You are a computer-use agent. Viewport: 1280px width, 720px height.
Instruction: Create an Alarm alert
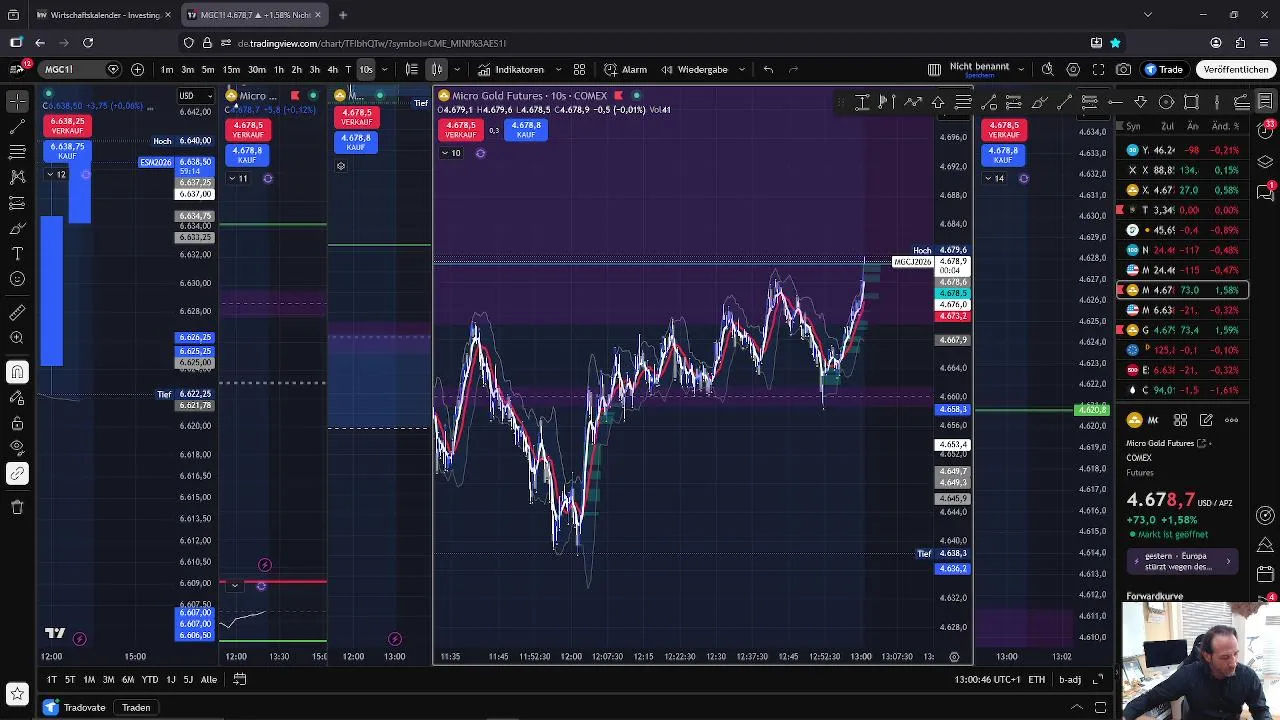tap(625, 69)
